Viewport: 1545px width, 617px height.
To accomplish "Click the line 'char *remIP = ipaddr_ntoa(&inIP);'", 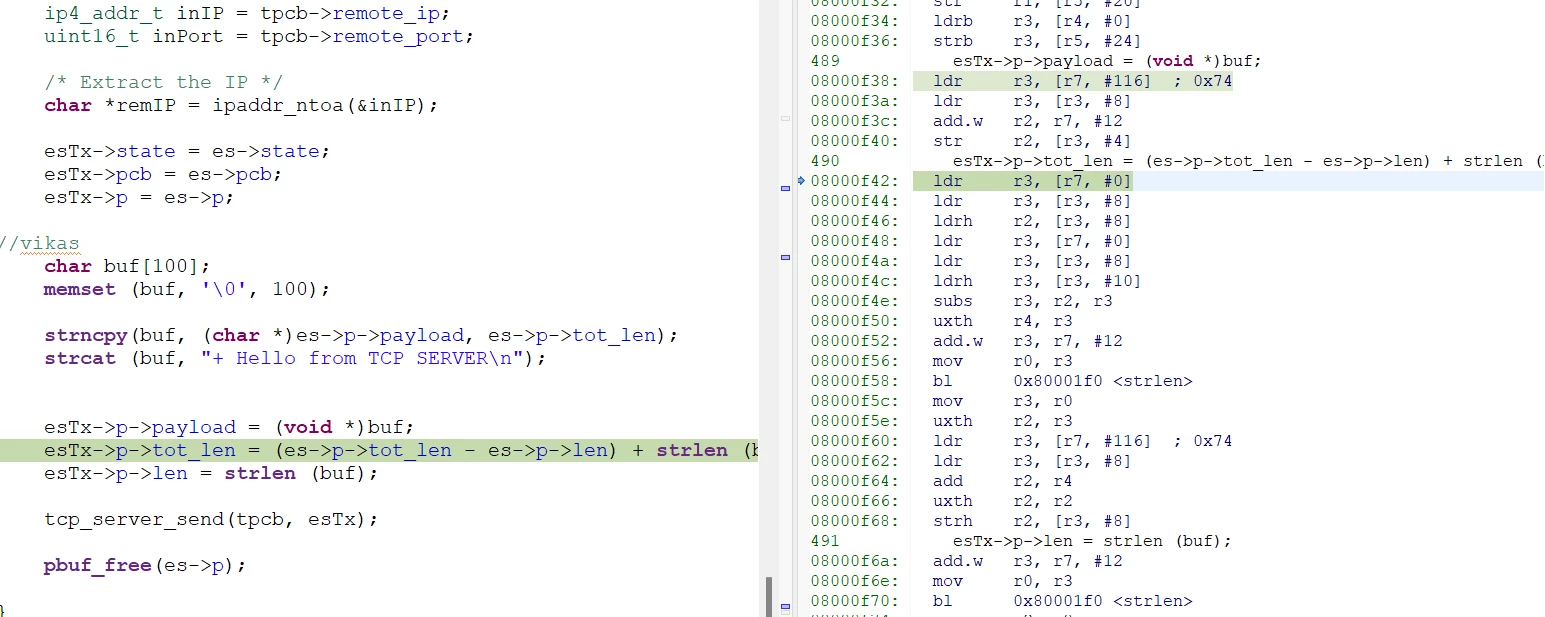I will pyautogui.click(x=241, y=106).
